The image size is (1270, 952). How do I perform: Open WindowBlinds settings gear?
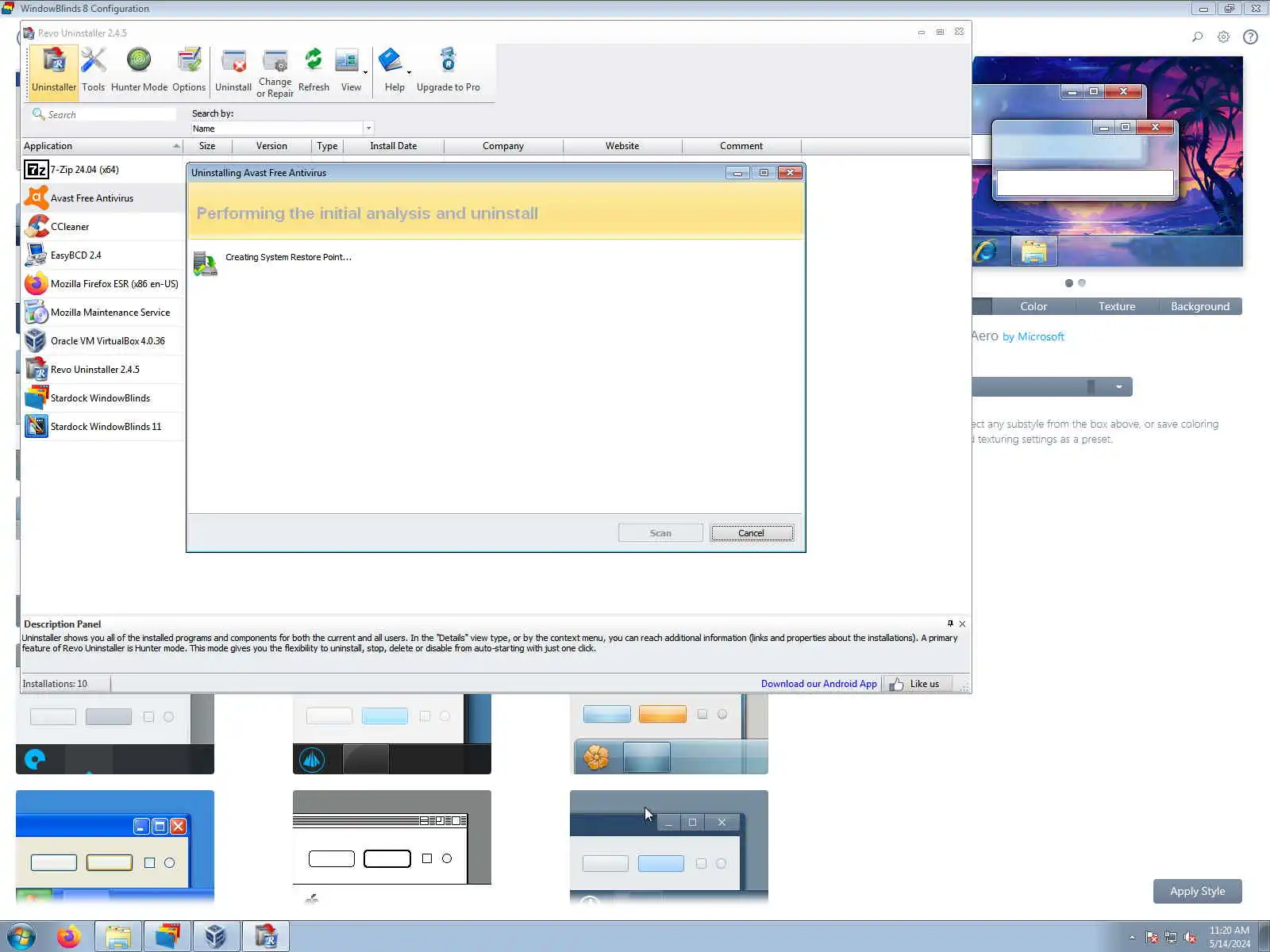point(1224,36)
